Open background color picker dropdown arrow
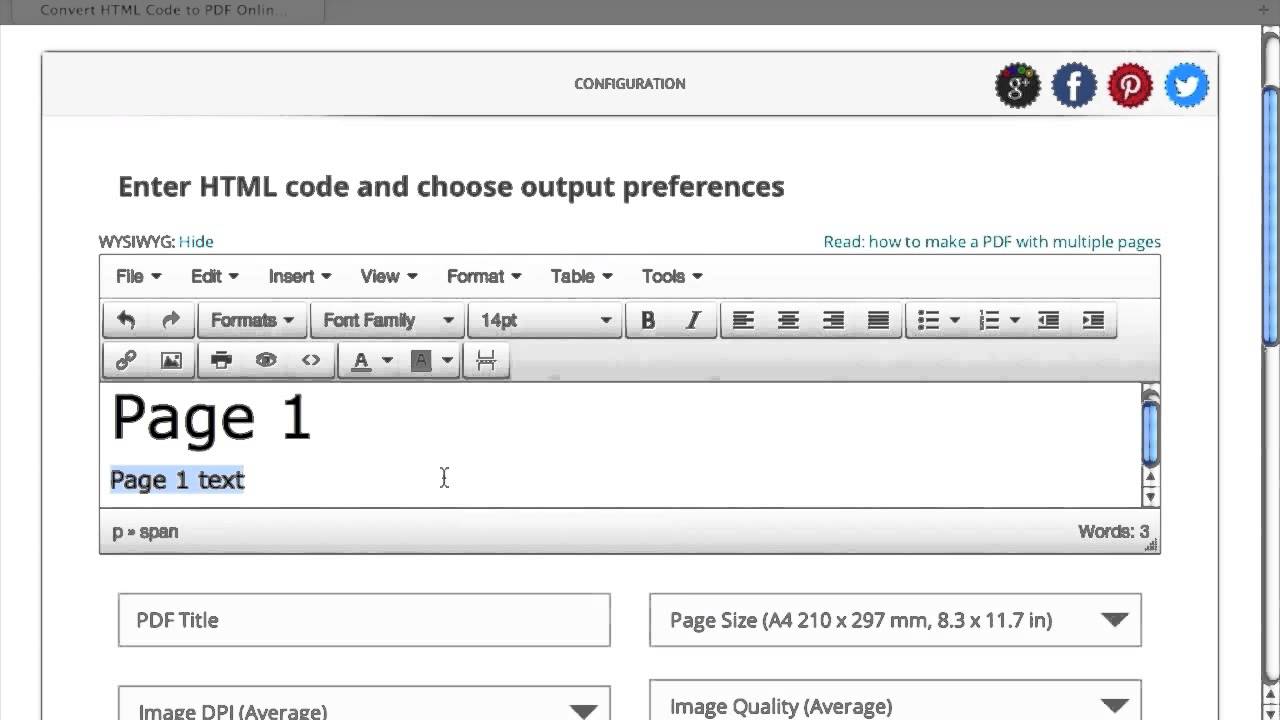The height and width of the screenshot is (720, 1280). pos(447,360)
